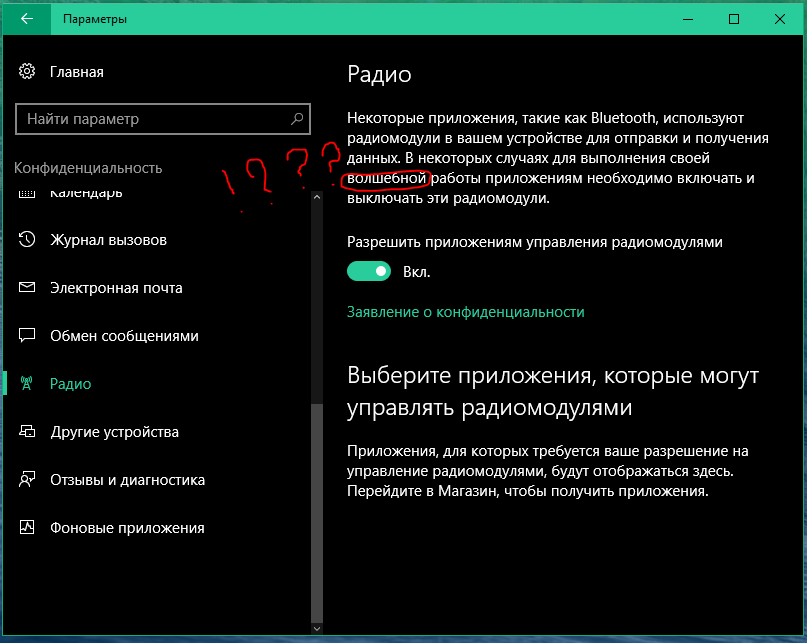This screenshot has height=643, width=807.
Task: Click the Радио page heading
Action: tap(379, 74)
